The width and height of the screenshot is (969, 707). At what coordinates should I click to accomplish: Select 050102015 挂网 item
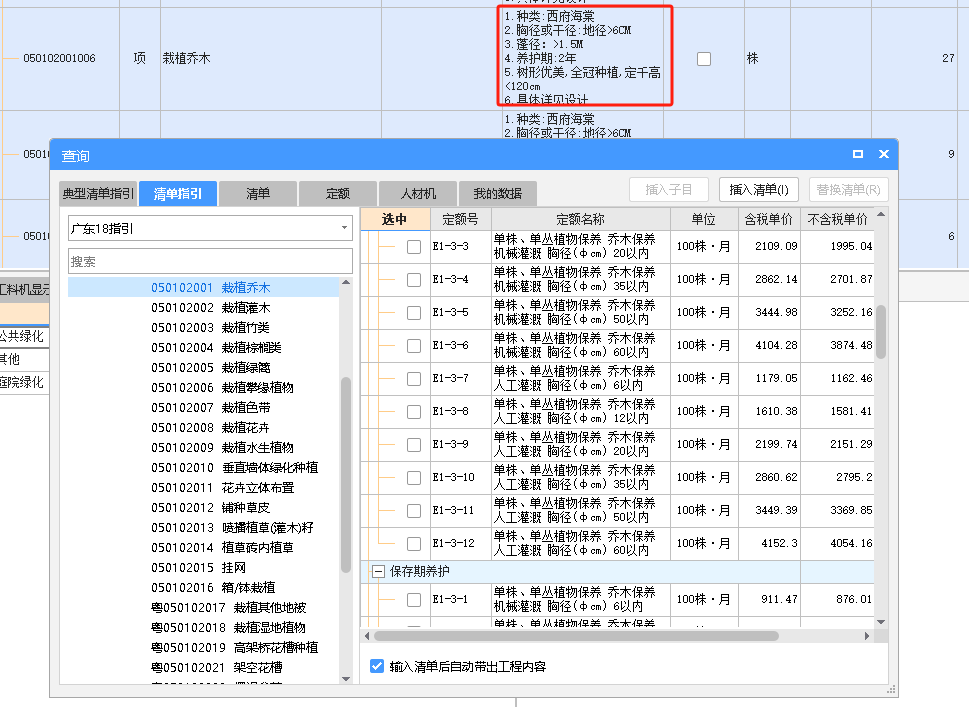point(198,567)
